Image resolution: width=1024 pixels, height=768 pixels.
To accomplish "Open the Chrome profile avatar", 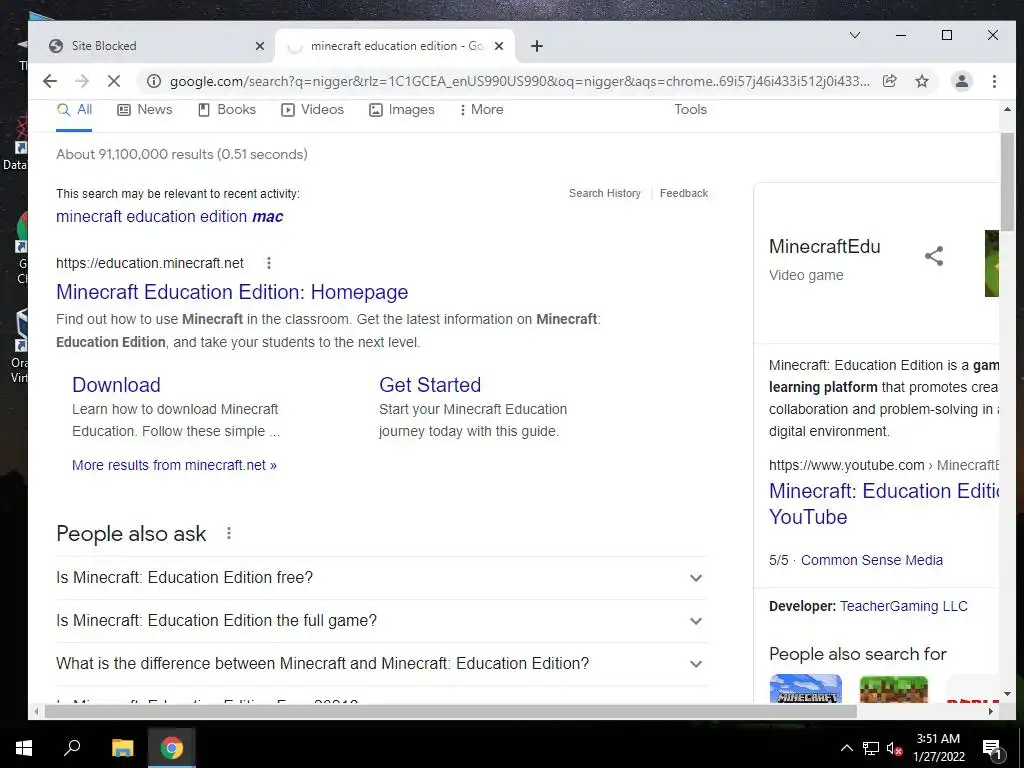I will coord(961,81).
